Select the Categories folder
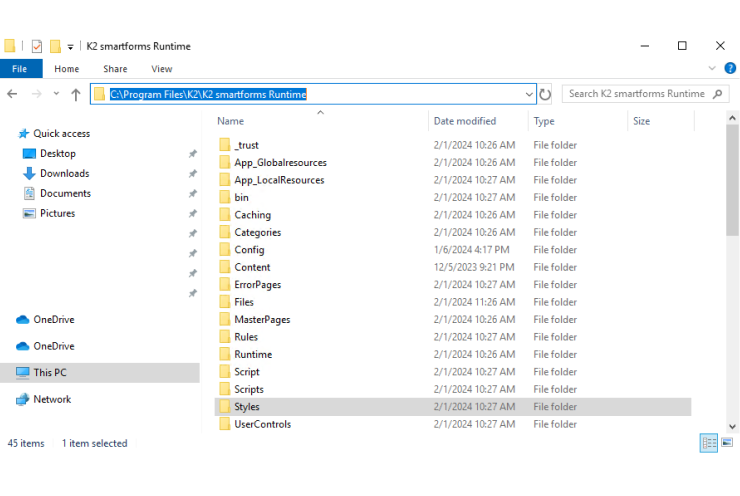 tap(258, 232)
